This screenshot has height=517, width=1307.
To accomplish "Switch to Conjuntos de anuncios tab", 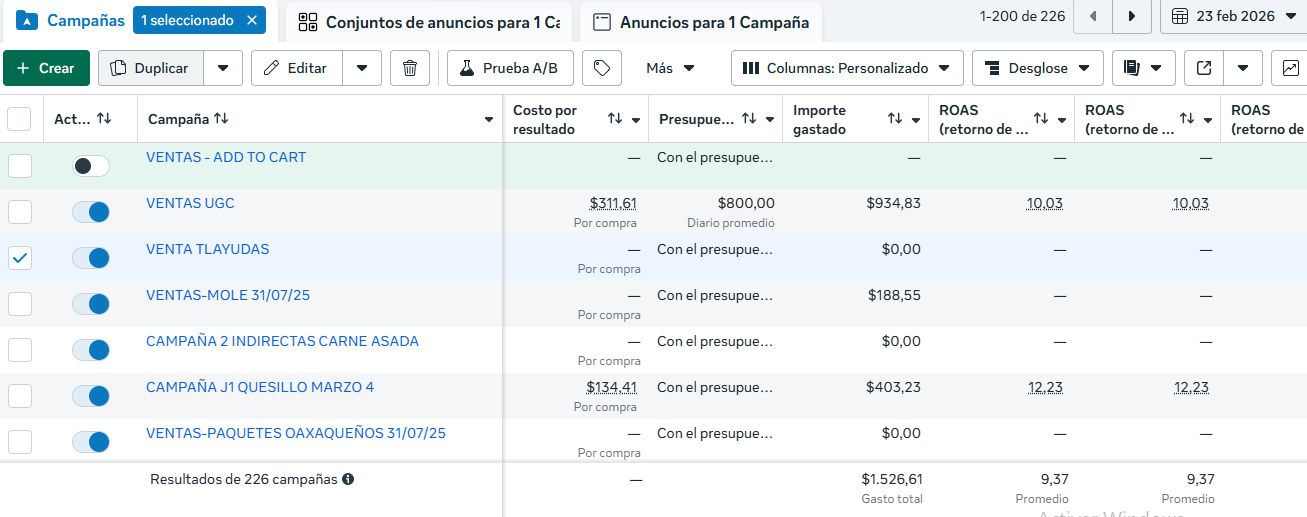I will coord(428,22).
